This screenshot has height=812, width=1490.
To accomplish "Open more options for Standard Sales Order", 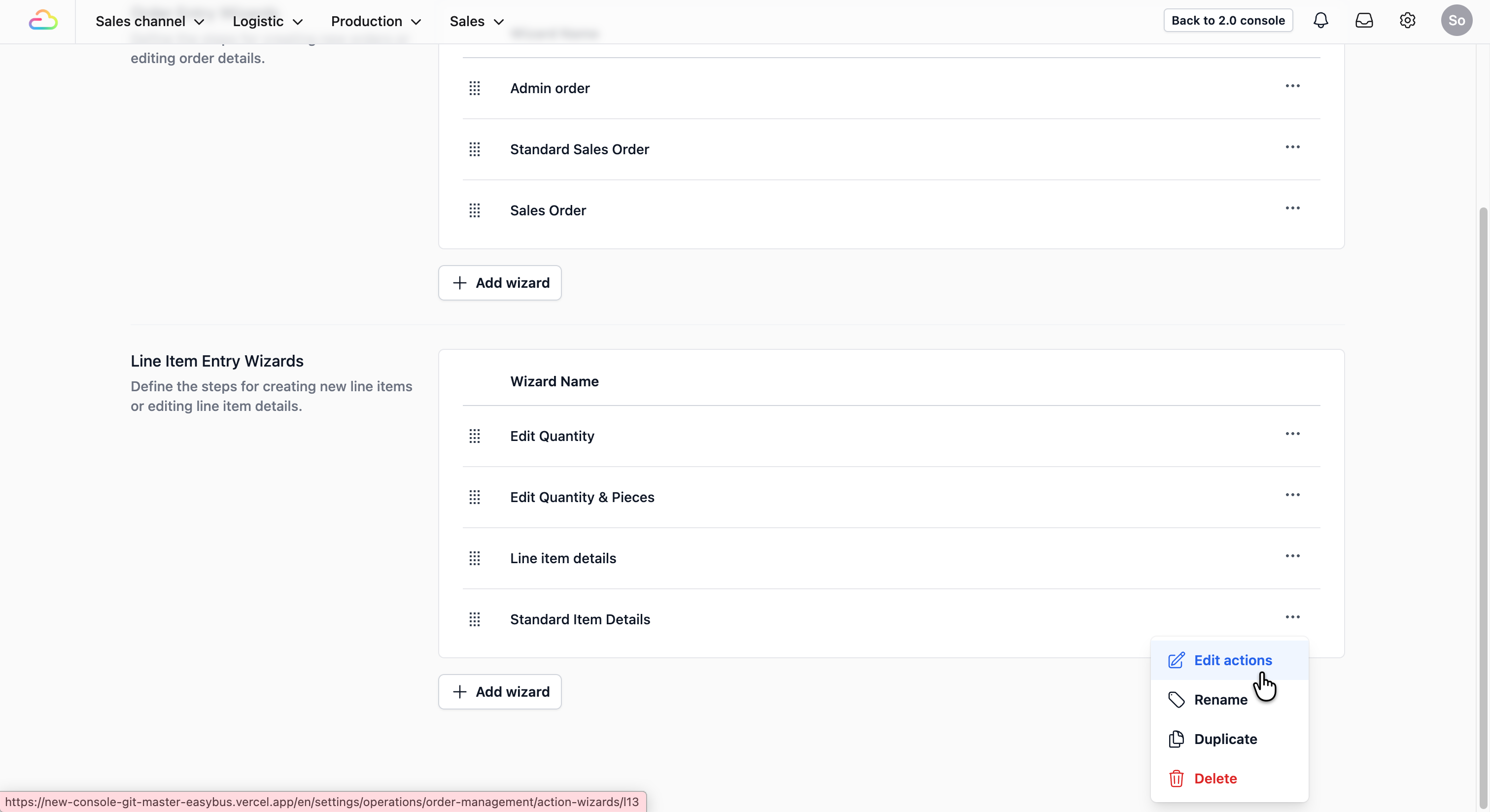I will (1292, 147).
